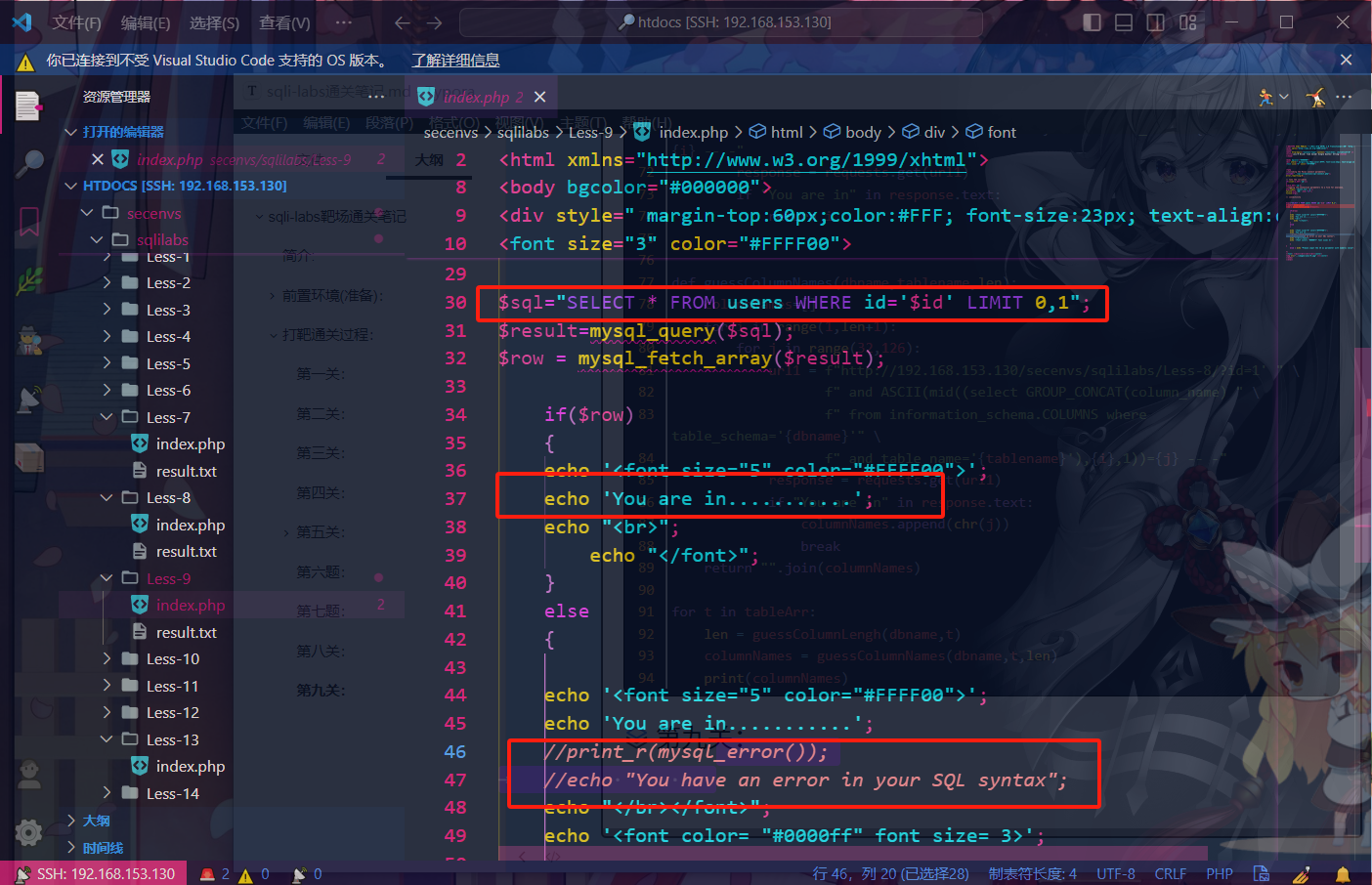Open the Manage gear icon
The width and height of the screenshot is (1372, 885).
tap(28, 832)
